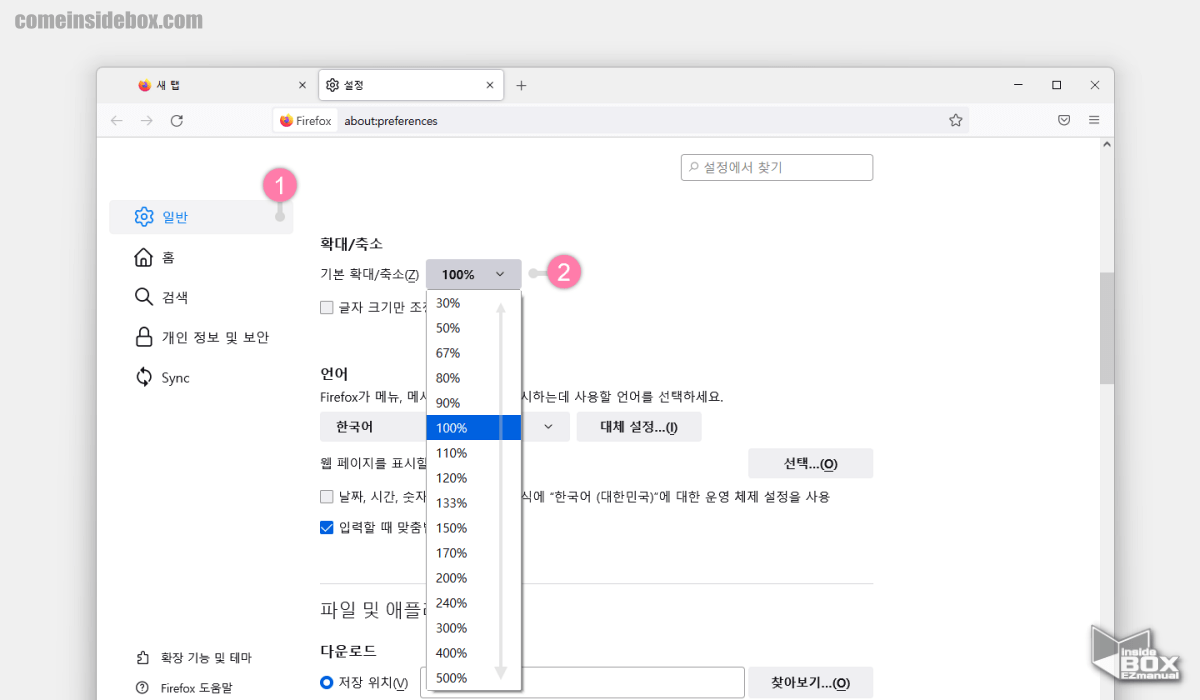The image size is (1200, 700).
Task: Click the 찾아보기... button
Action: pos(810,683)
